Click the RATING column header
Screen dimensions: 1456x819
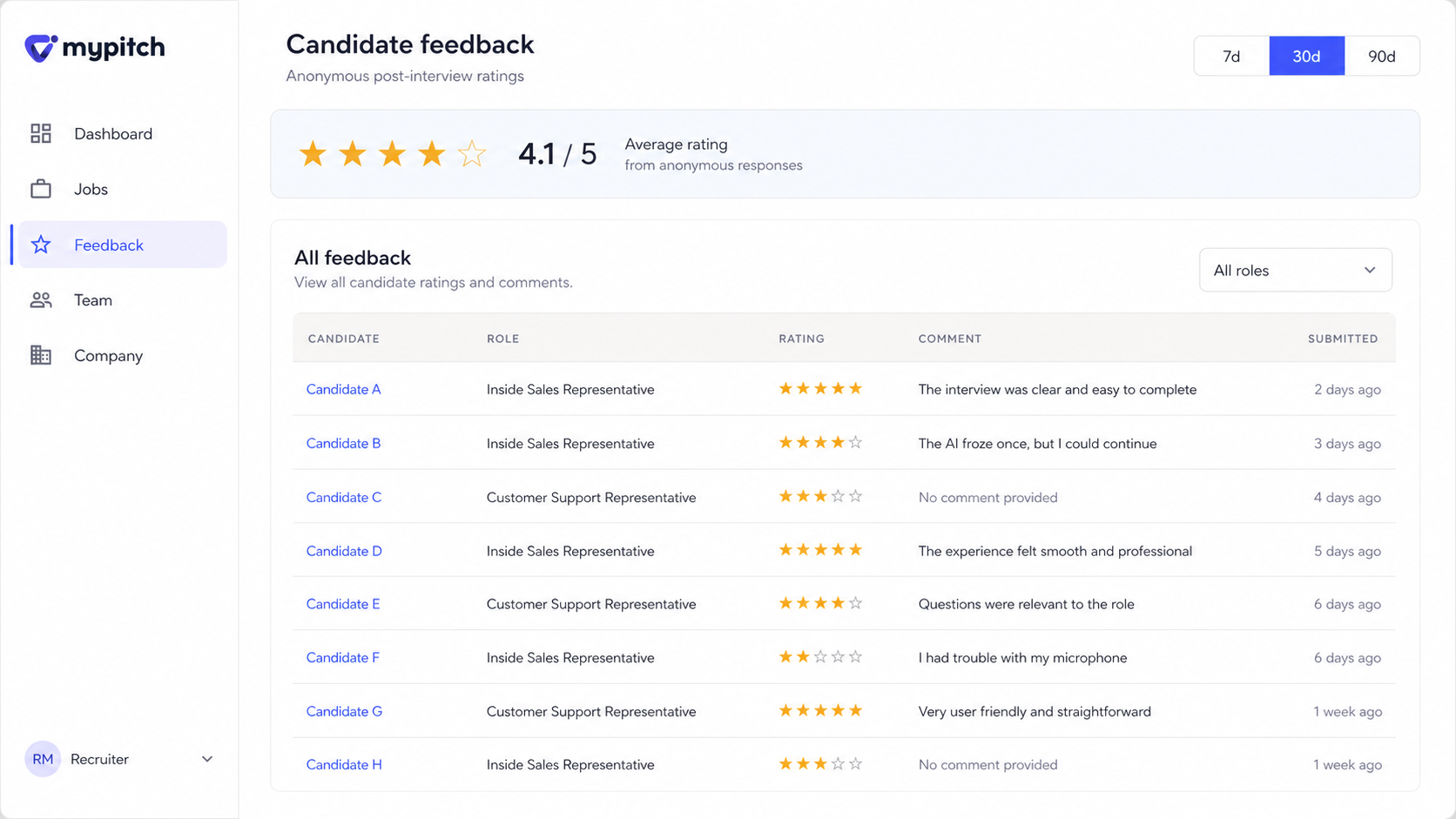pyautogui.click(x=801, y=339)
